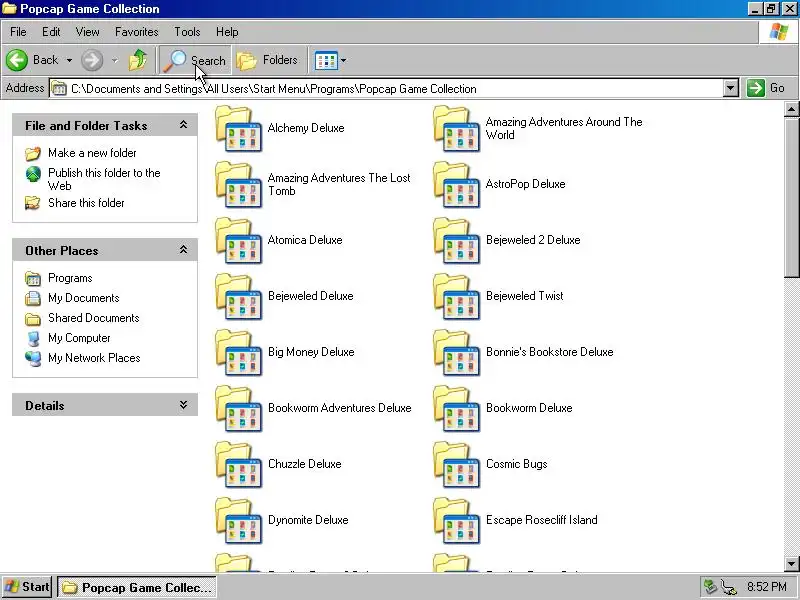Image resolution: width=800 pixels, height=600 pixels.
Task: Open My Network Places link
Action: [x=94, y=358]
